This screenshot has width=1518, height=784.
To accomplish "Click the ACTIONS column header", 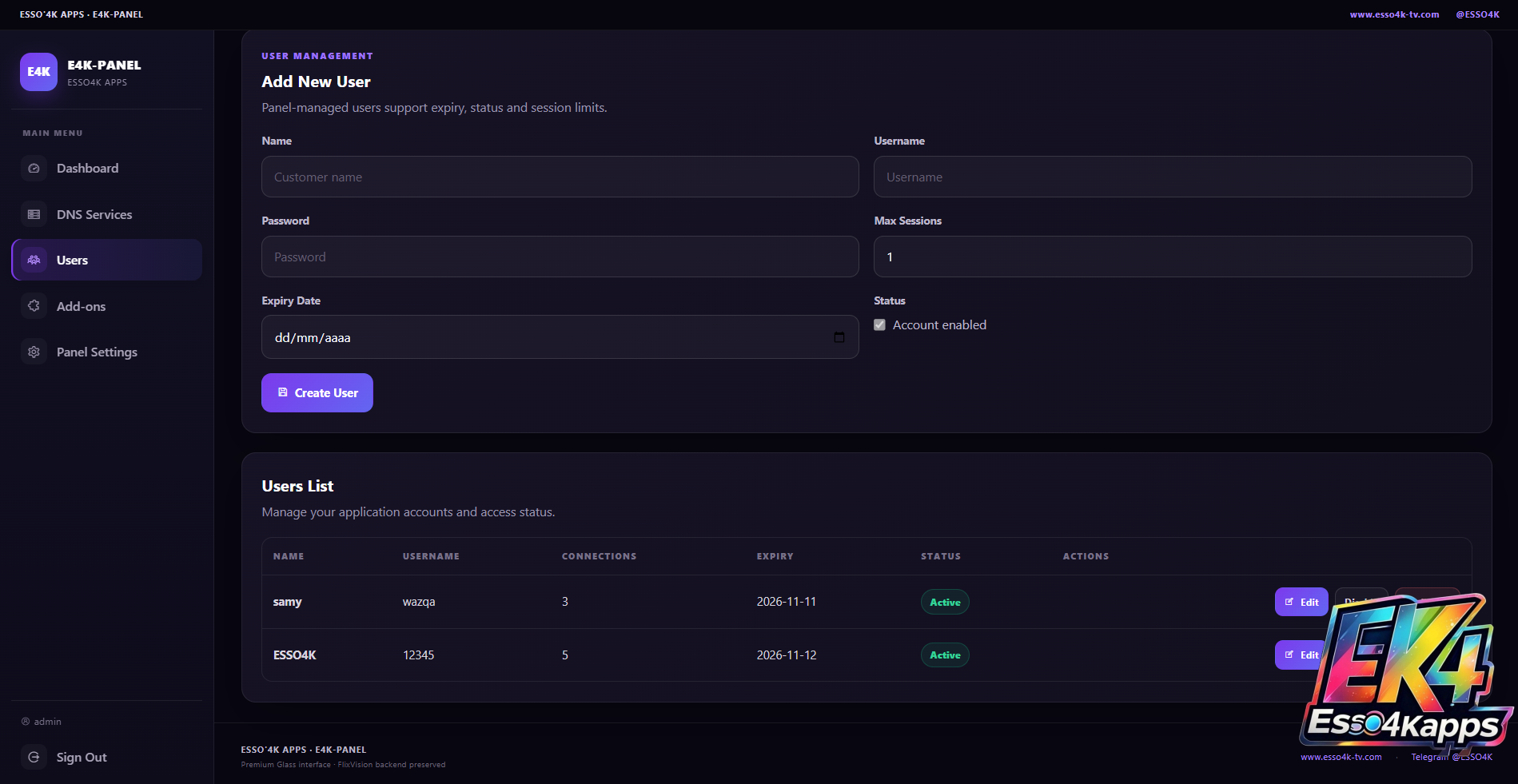I will (x=1086, y=556).
